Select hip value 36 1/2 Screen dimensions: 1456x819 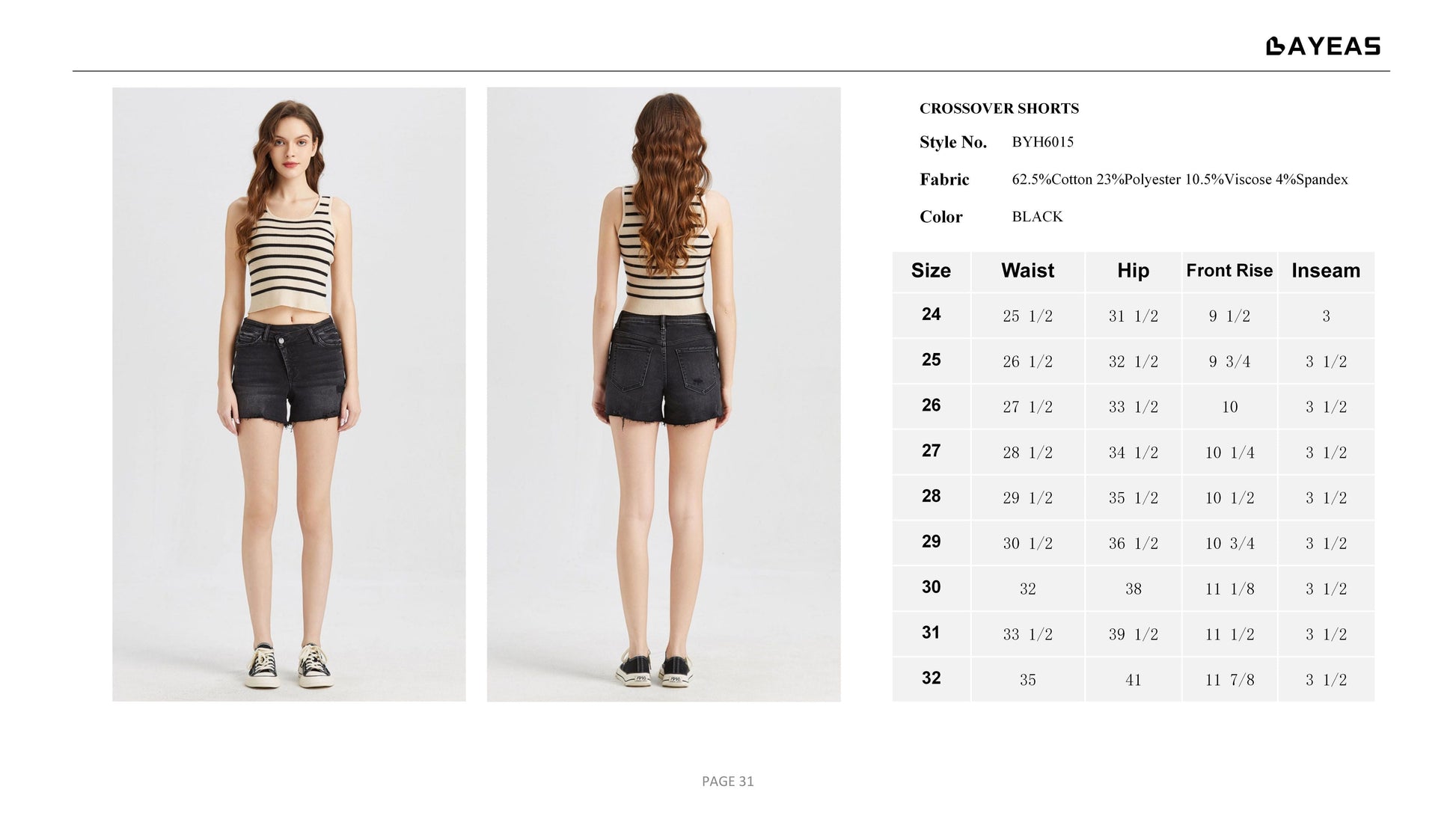click(1133, 544)
